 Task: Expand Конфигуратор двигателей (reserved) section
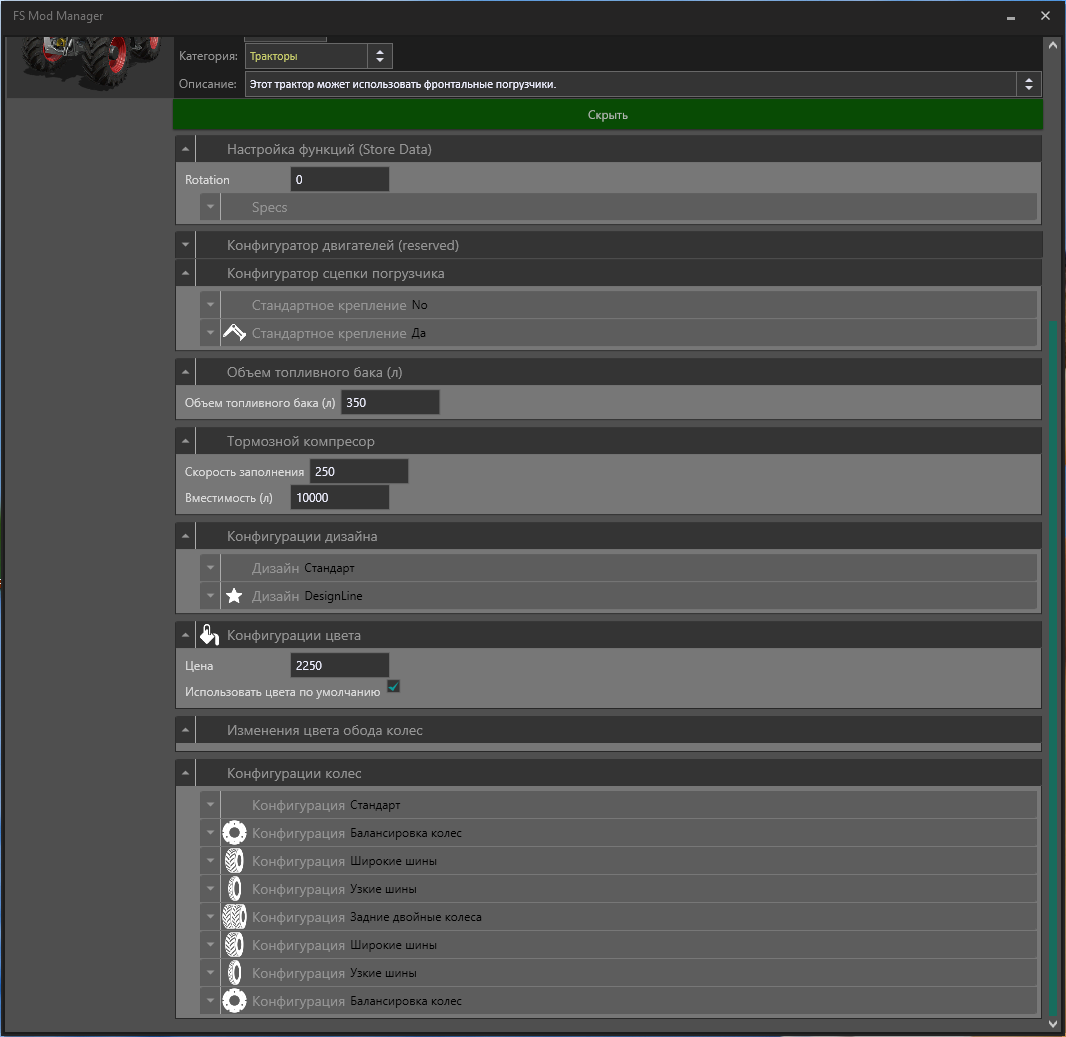tap(186, 245)
